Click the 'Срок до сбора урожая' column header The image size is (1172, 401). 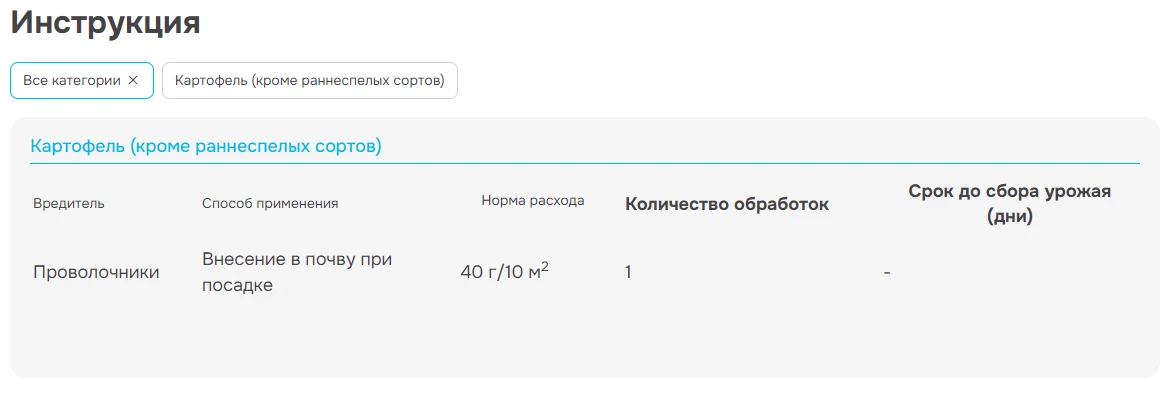[1009, 192]
